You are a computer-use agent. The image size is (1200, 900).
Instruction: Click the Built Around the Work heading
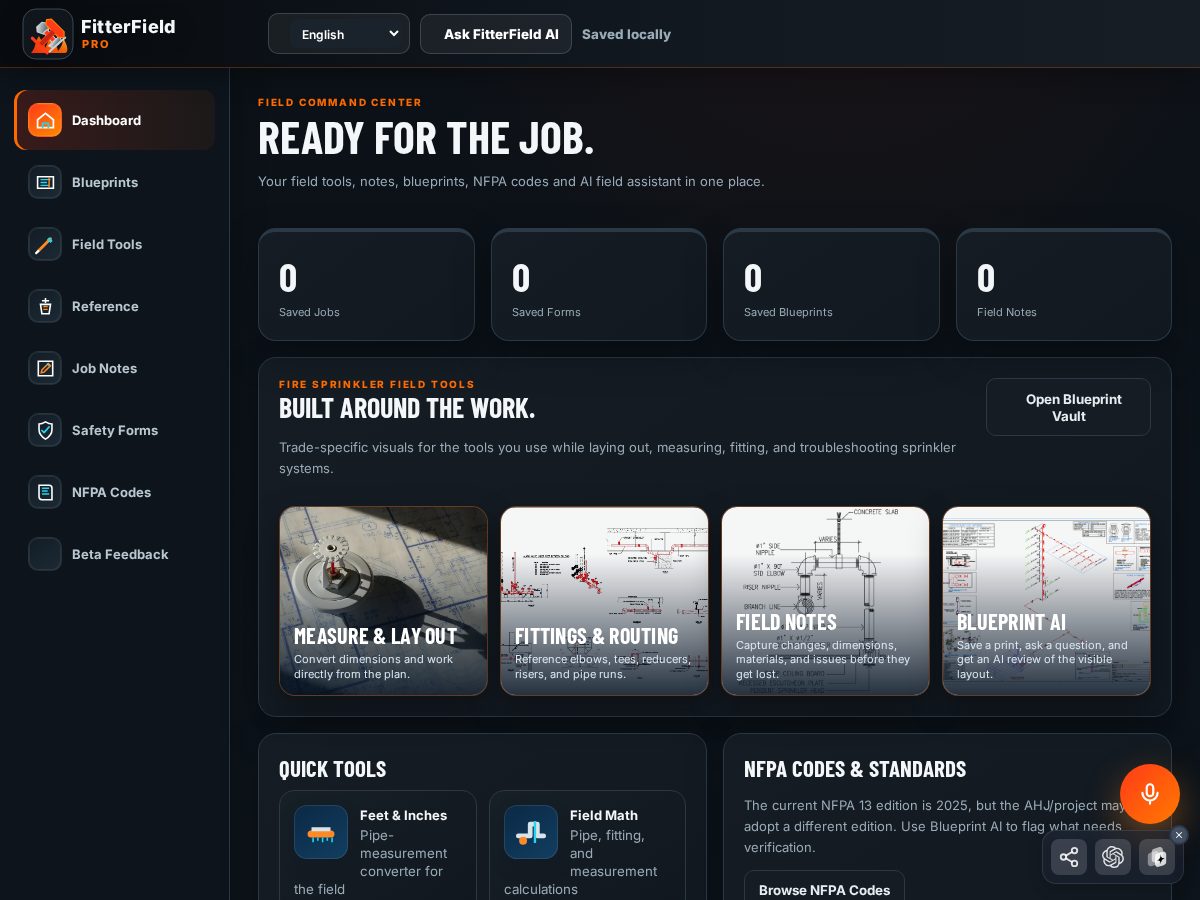click(x=407, y=408)
